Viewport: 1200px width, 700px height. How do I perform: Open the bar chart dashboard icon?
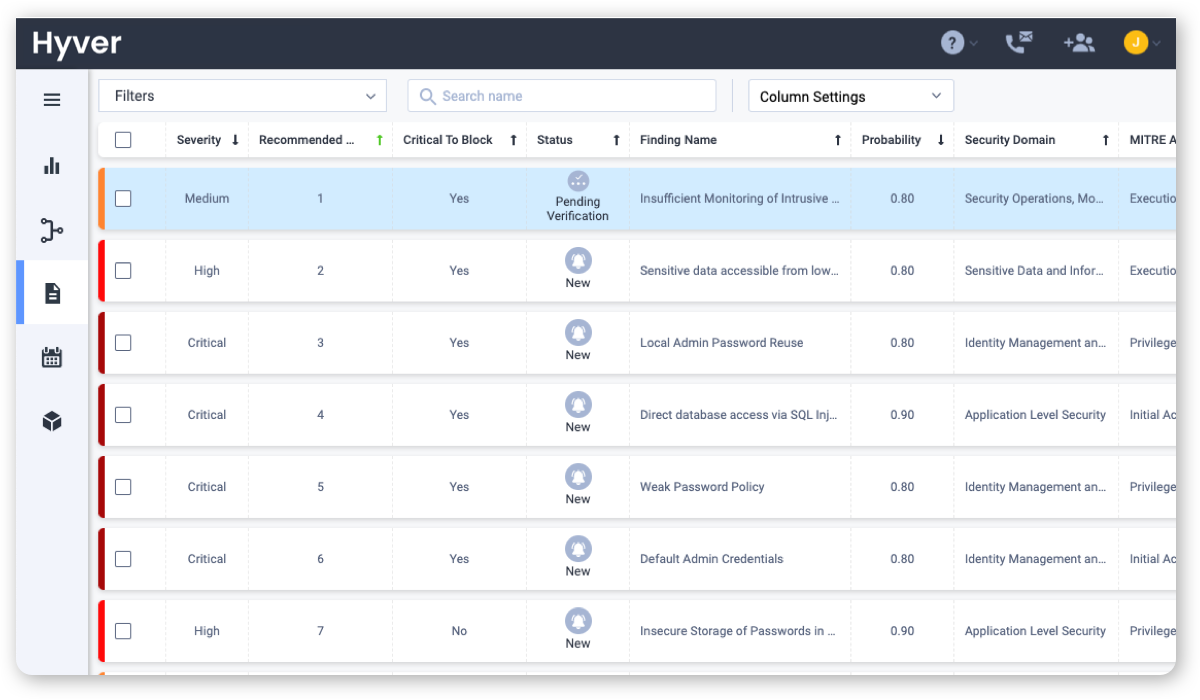coord(52,166)
